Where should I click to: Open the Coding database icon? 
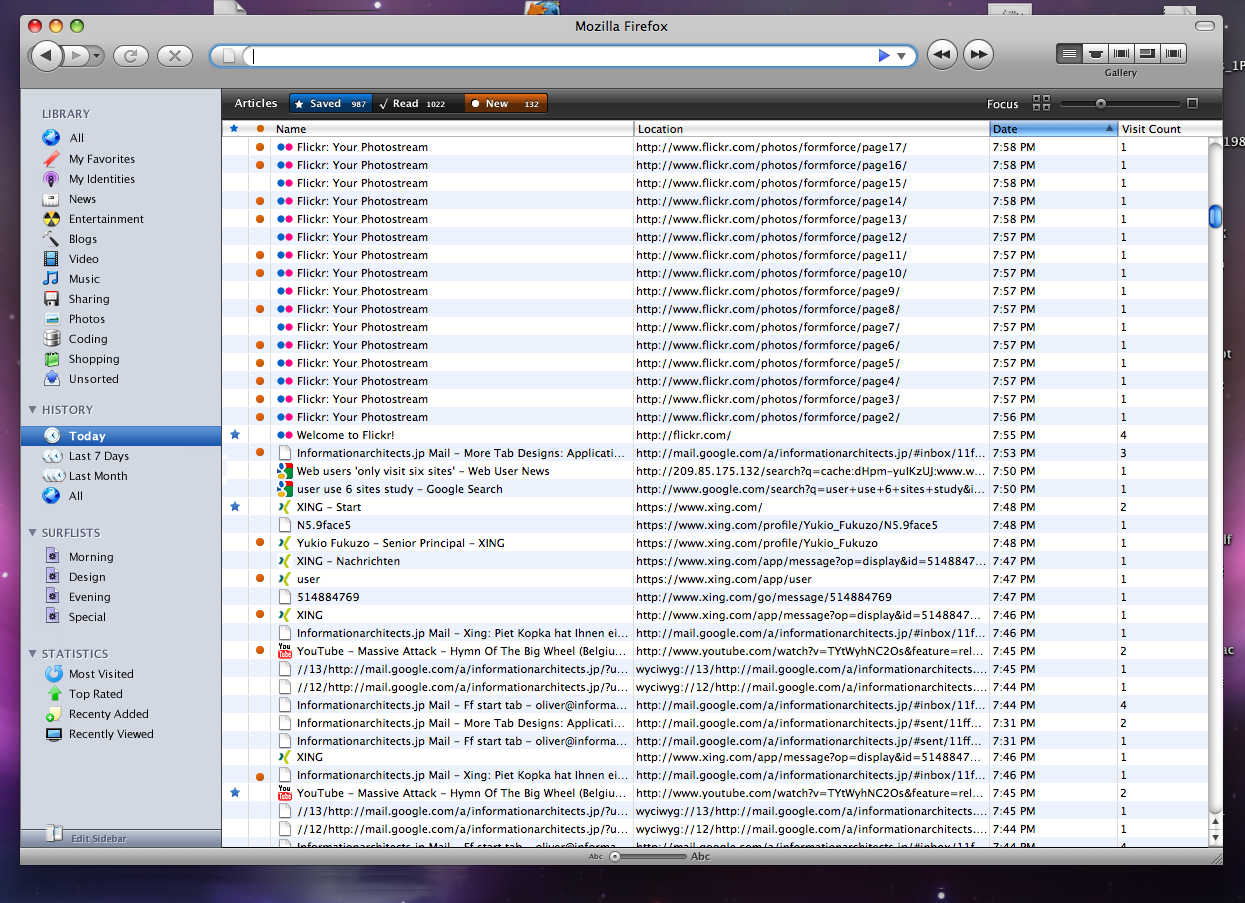click(51, 338)
